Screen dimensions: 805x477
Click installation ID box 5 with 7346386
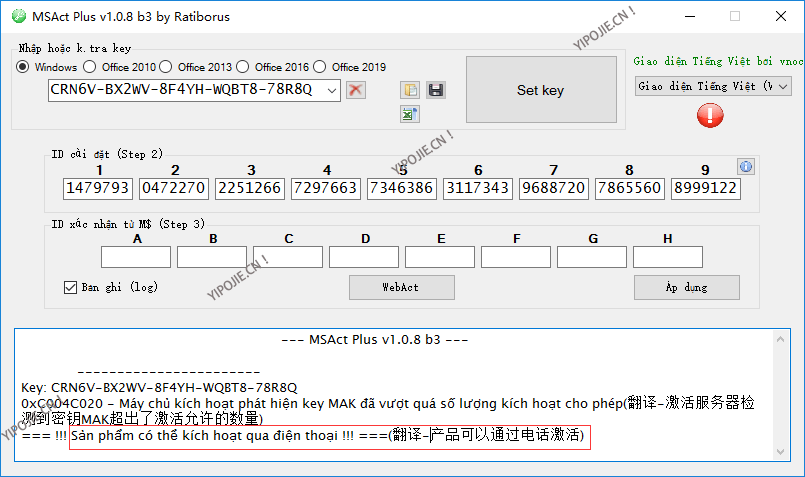[401, 188]
